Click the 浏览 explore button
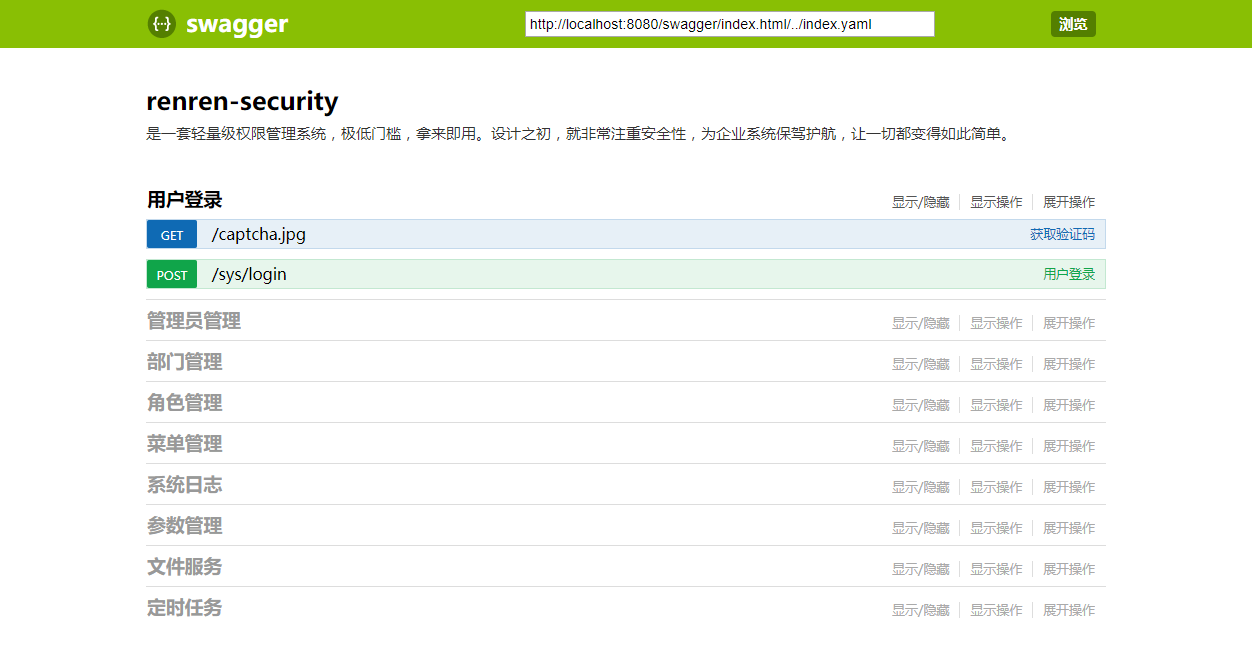 (x=1073, y=24)
